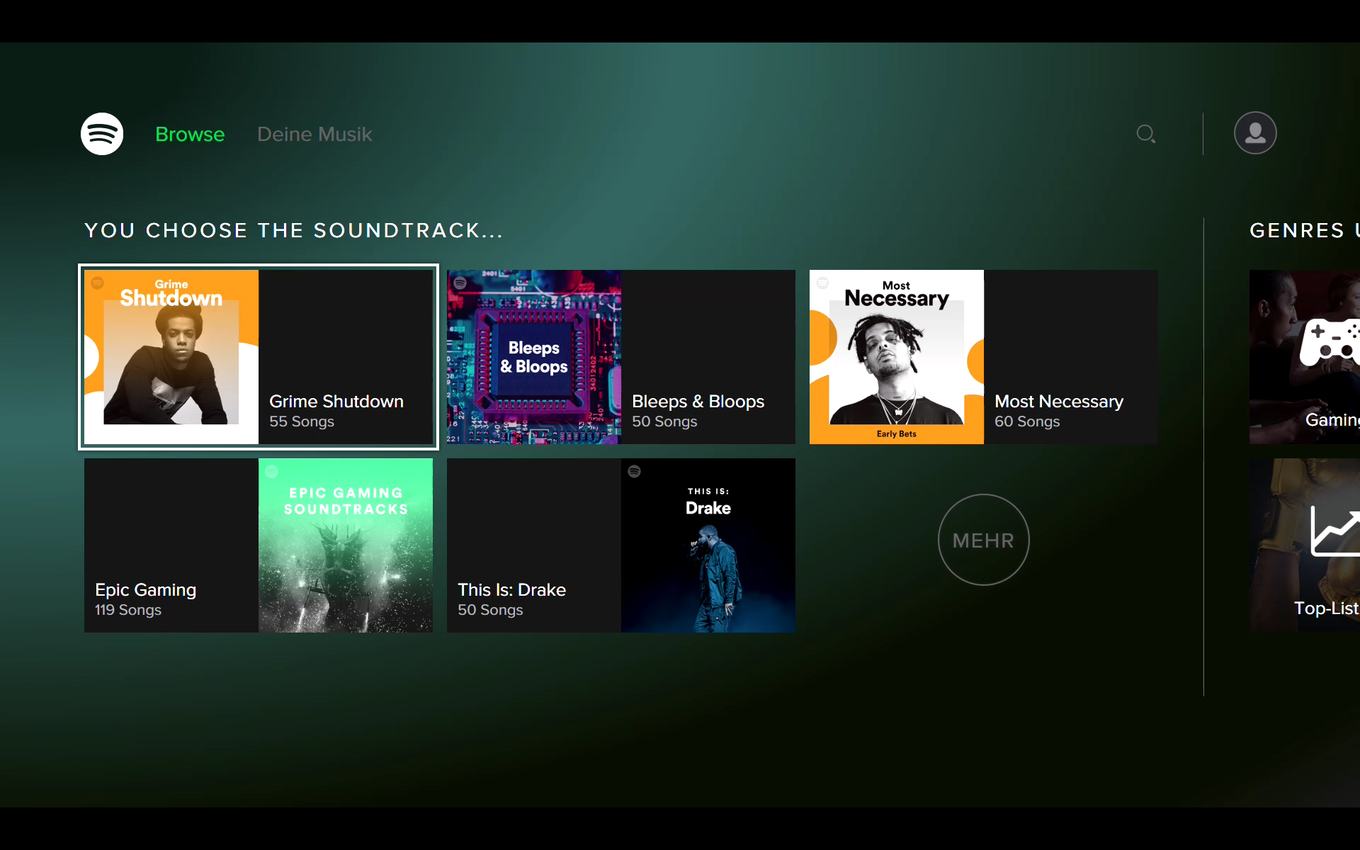
Task: Select the Top-Lists chart icon tile
Action: pos(1304,545)
